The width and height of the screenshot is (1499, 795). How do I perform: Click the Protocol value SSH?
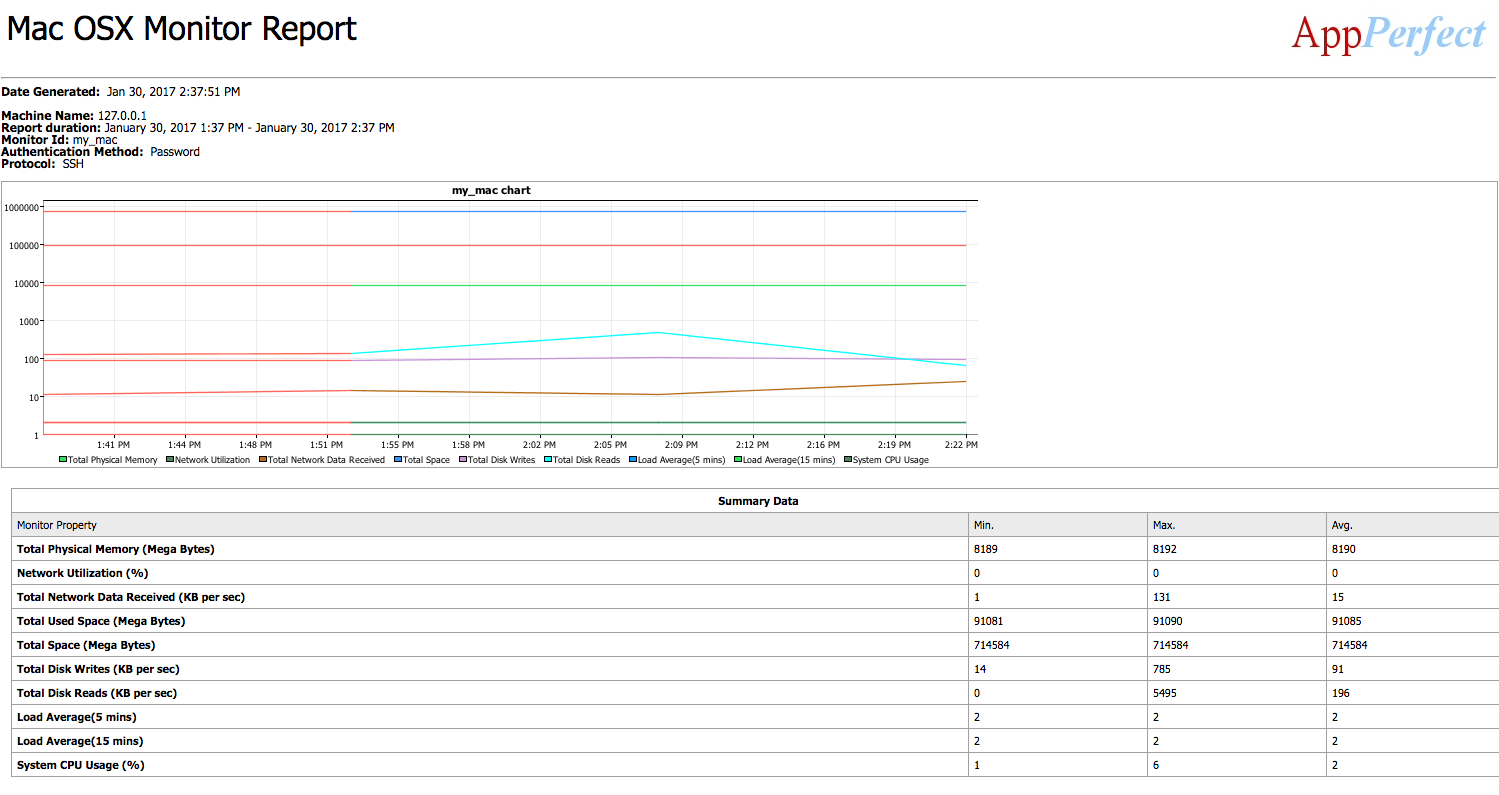[x=73, y=164]
